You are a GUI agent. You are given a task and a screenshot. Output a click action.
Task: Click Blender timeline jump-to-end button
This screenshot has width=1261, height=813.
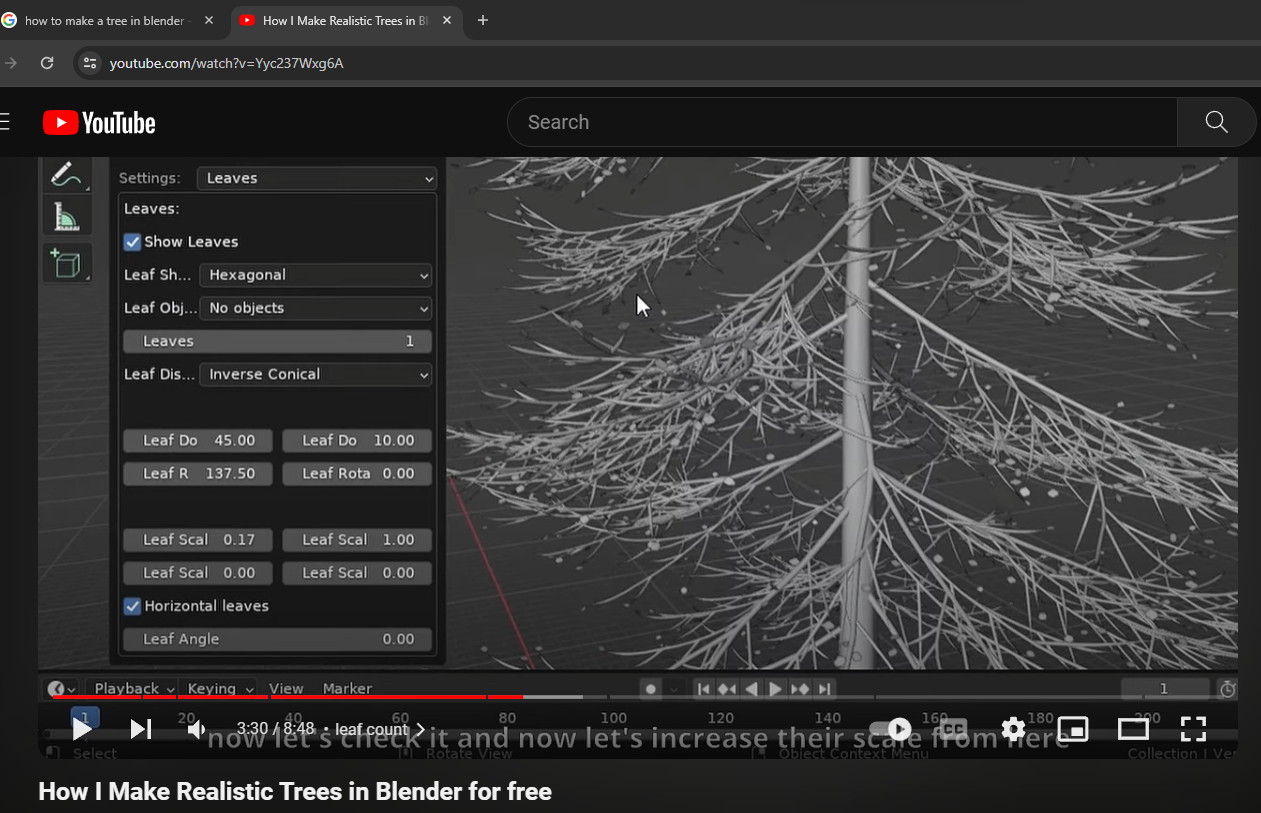[824, 689]
